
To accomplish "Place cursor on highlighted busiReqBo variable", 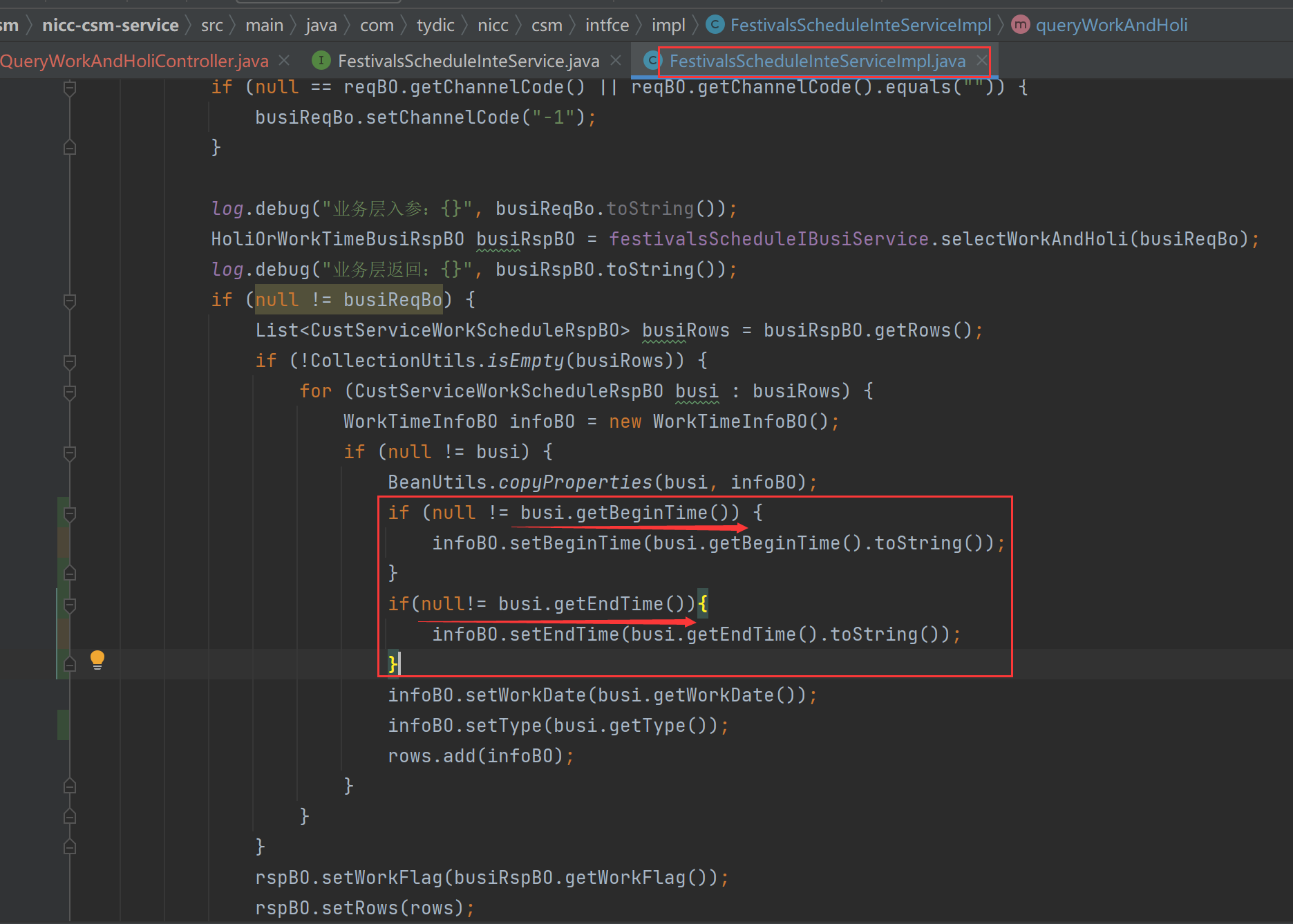I will tap(393, 299).
